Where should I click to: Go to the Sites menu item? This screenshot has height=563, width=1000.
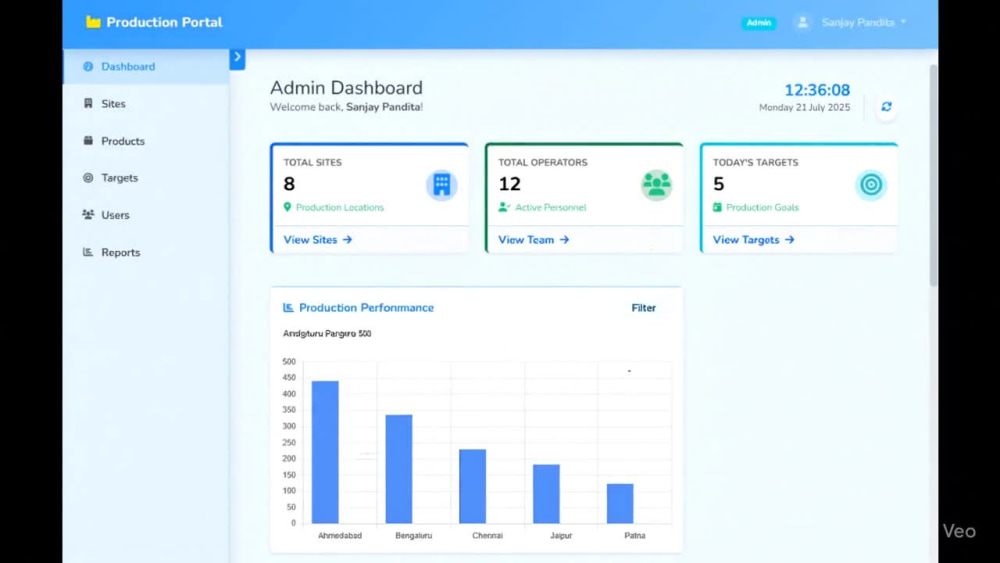(147, 103)
